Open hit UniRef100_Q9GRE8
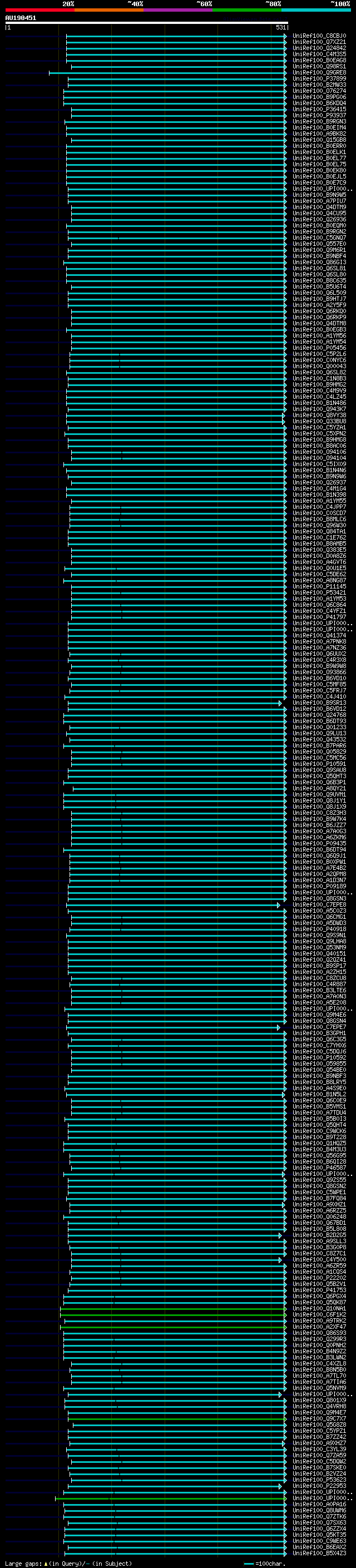The height and width of the screenshot is (1568, 356). point(319,73)
